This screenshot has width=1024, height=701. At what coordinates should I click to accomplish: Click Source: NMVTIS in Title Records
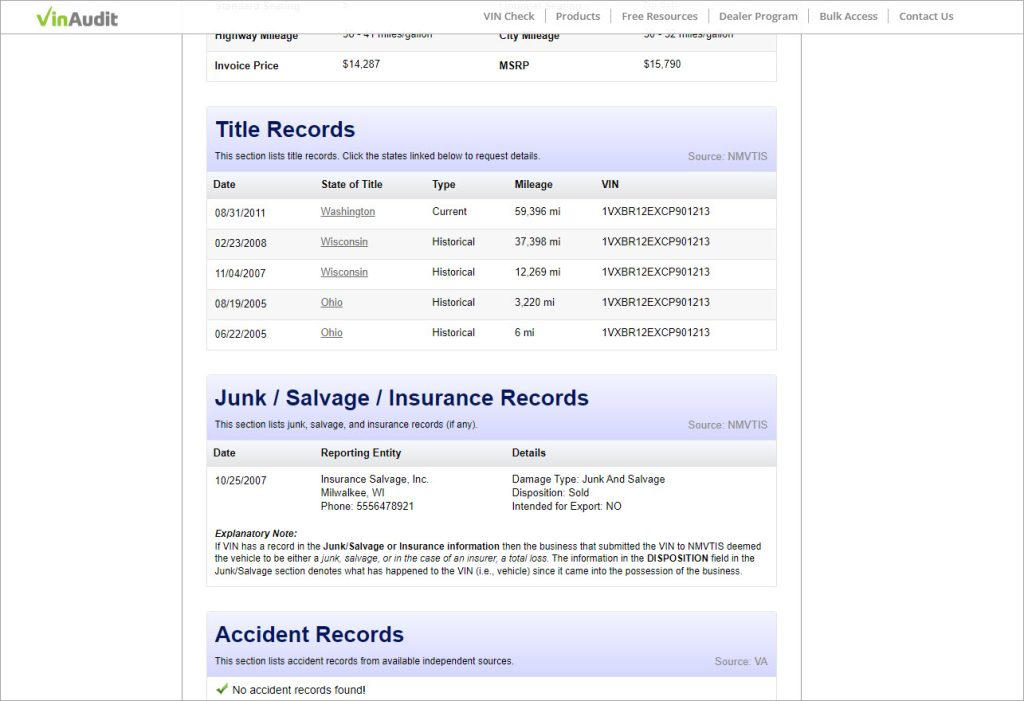(x=728, y=157)
